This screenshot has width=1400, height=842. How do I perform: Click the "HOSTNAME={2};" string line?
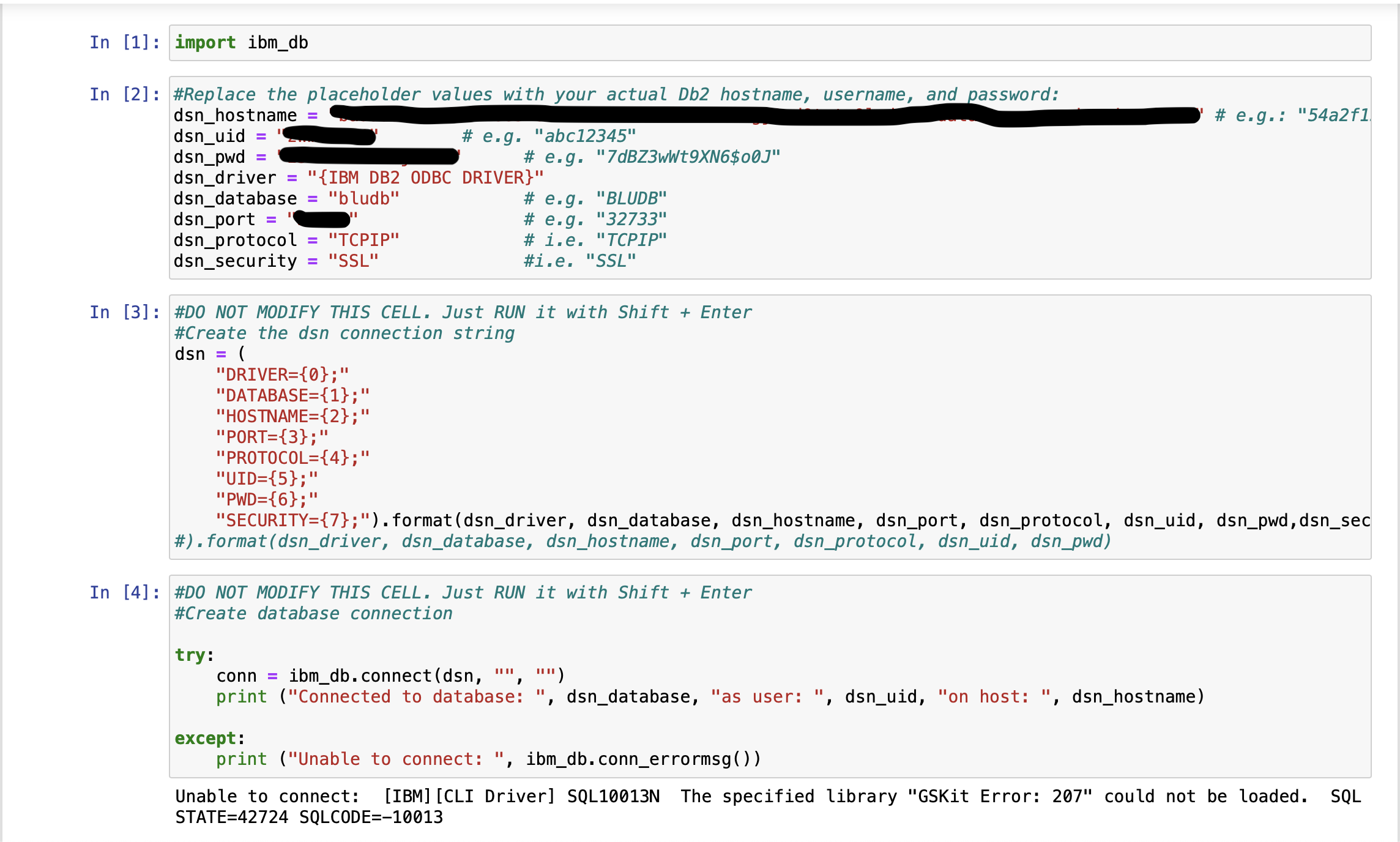pyautogui.click(x=292, y=417)
